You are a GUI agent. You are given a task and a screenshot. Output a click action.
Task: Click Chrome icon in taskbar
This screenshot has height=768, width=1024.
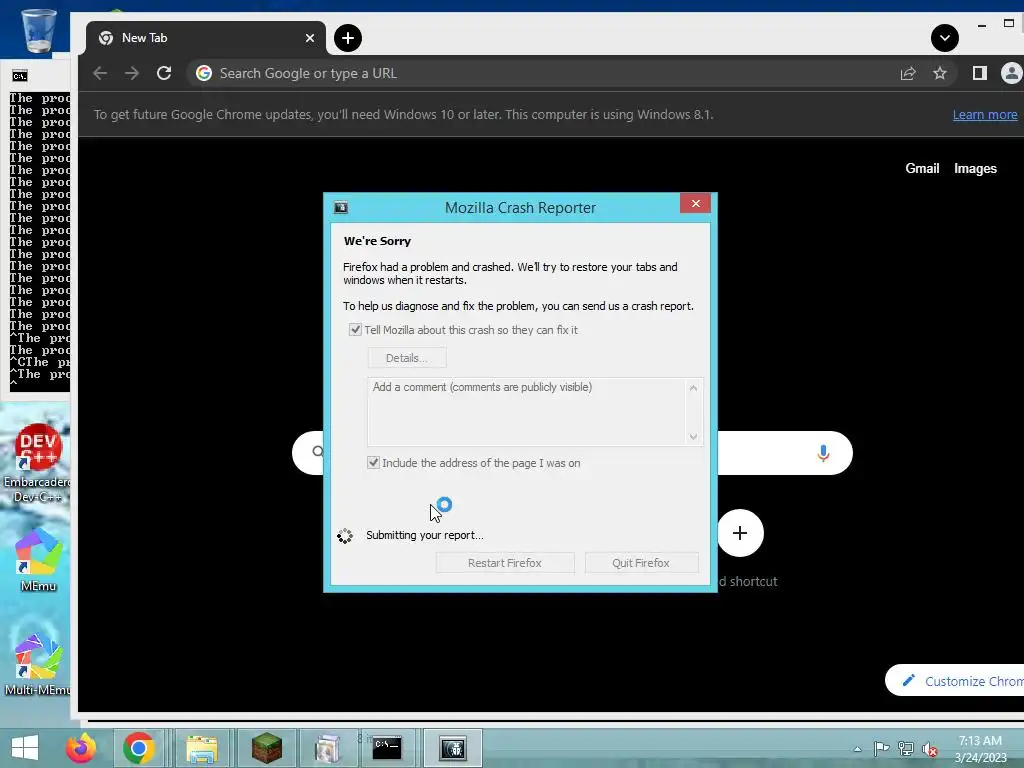point(138,748)
